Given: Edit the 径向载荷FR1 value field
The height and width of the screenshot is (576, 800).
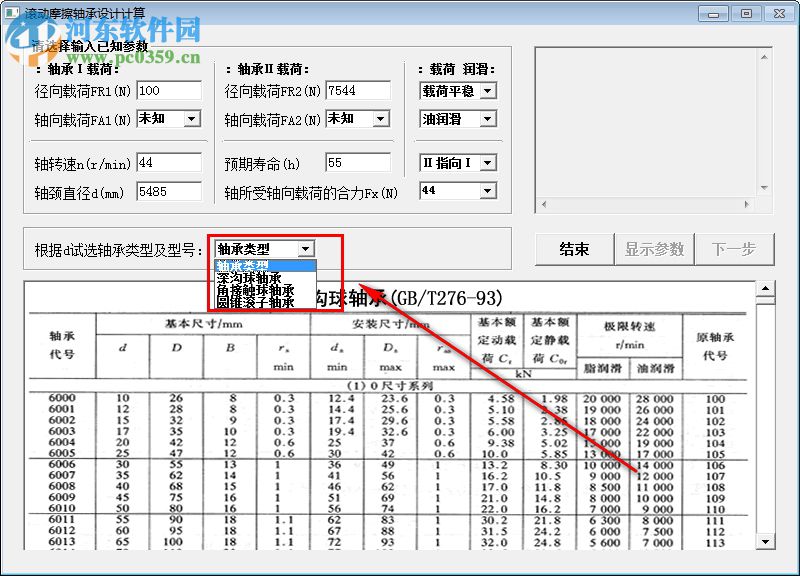Looking at the screenshot, I should pyautogui.click(x=168, y=90).
